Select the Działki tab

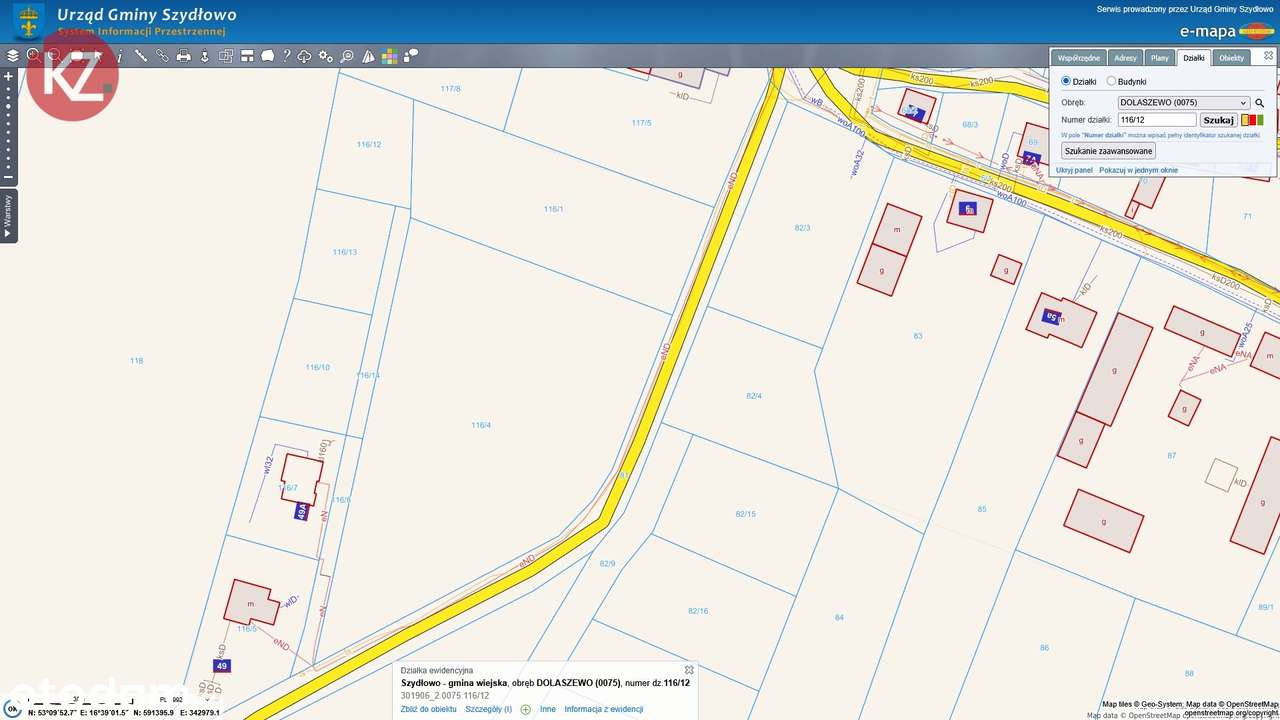pyautogui.click(x=1194, y=58)
